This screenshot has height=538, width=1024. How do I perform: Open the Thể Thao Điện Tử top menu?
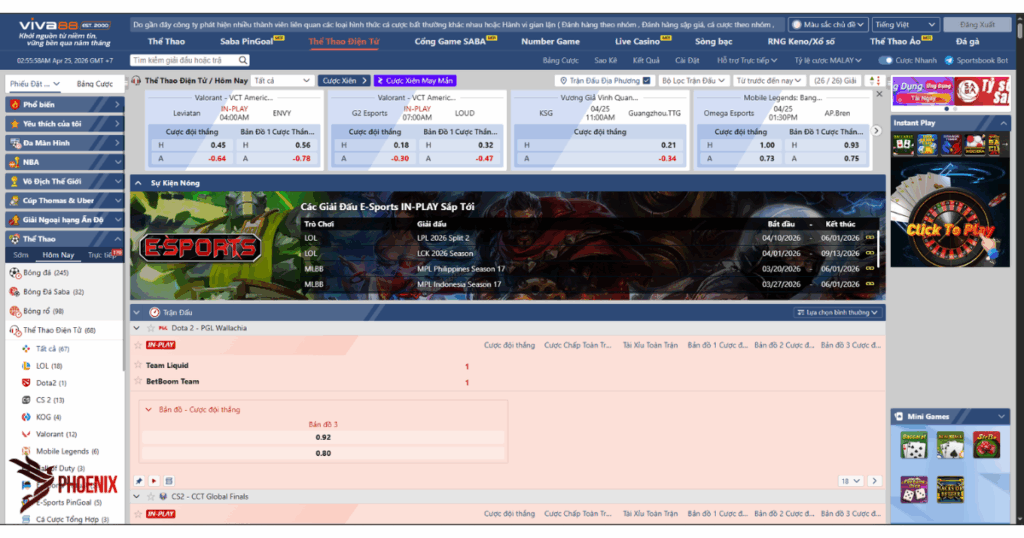pyautogui.click(x=344, y=41)
